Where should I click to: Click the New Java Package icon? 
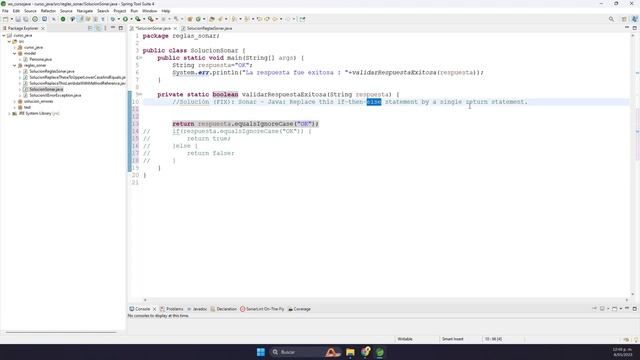point(190,19)
